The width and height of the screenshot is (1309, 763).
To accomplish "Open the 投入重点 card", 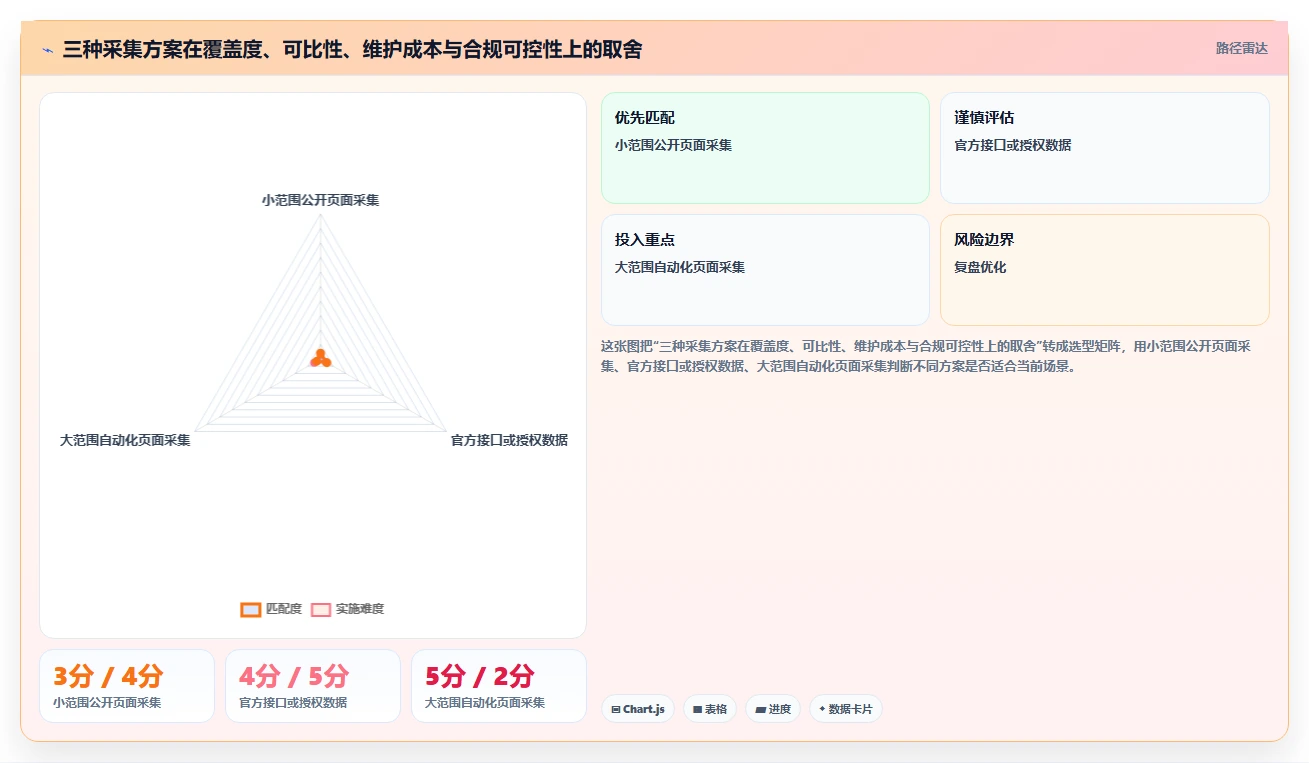I will click(765, 270).
